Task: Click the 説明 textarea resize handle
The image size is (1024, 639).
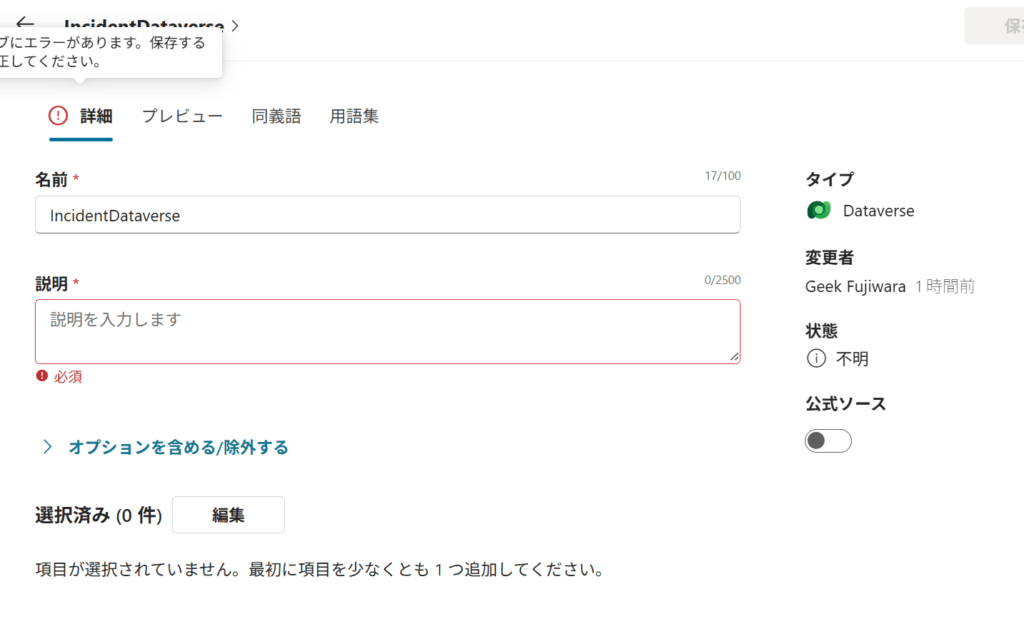Action: click(x=734, y=356)
